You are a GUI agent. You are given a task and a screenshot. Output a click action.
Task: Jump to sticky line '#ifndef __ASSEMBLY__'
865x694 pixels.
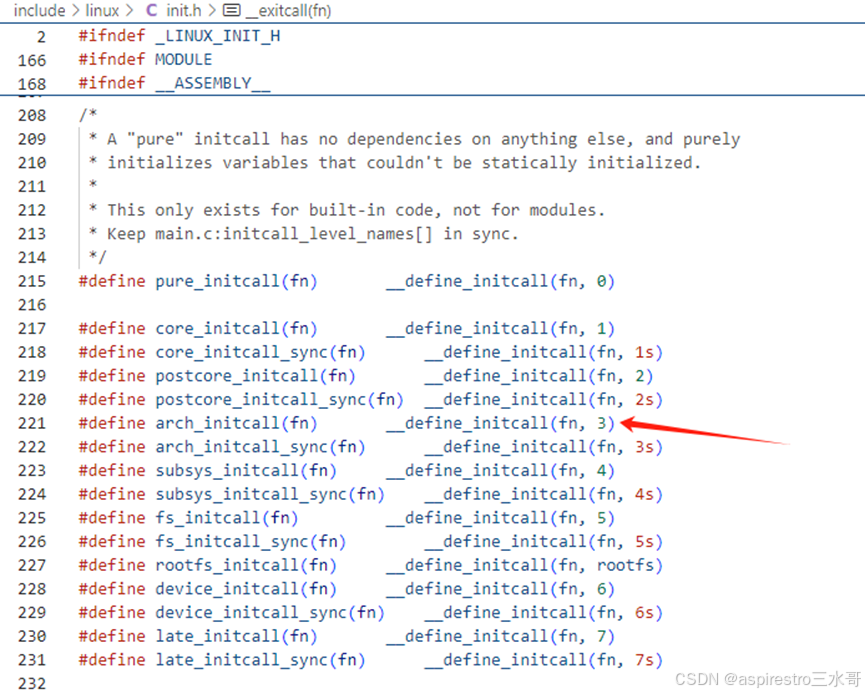click(174, 83)
